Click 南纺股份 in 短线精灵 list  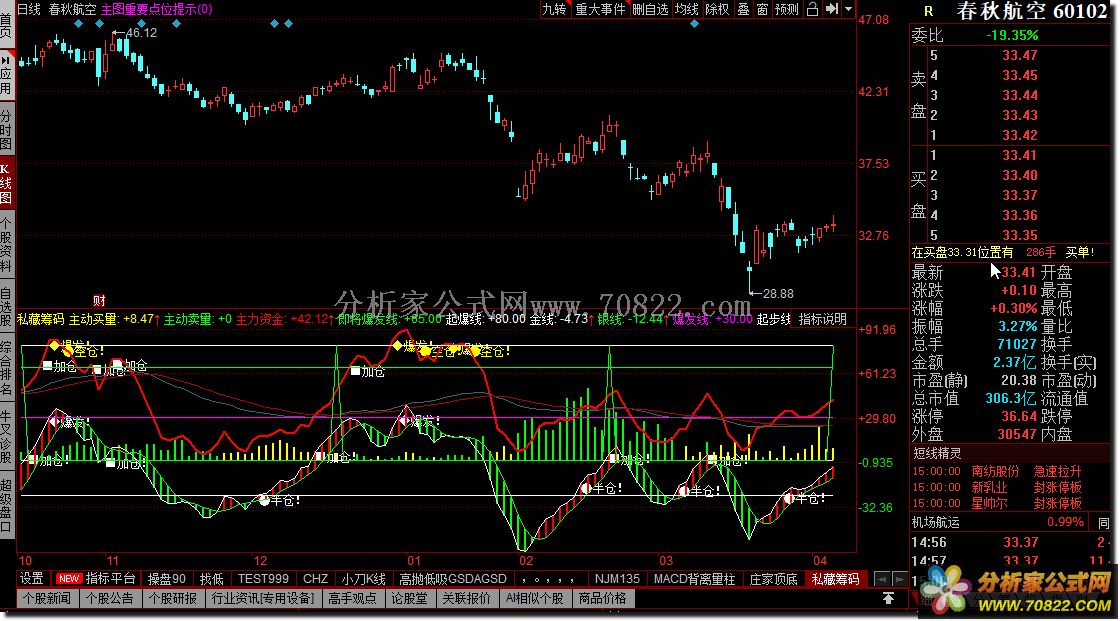click(x=995, y=472)
